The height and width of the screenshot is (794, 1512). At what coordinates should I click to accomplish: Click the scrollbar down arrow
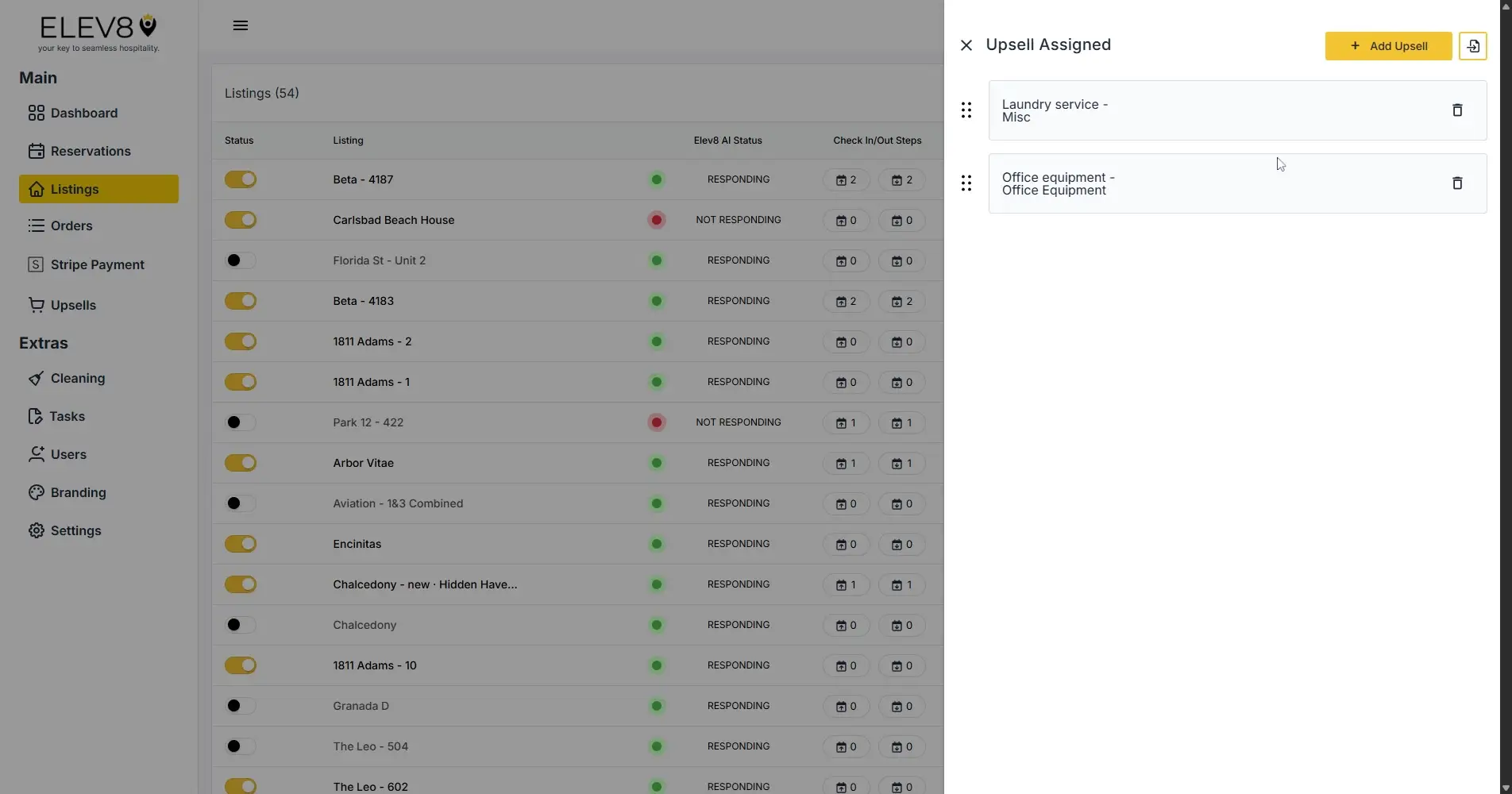click(1506, 788)
